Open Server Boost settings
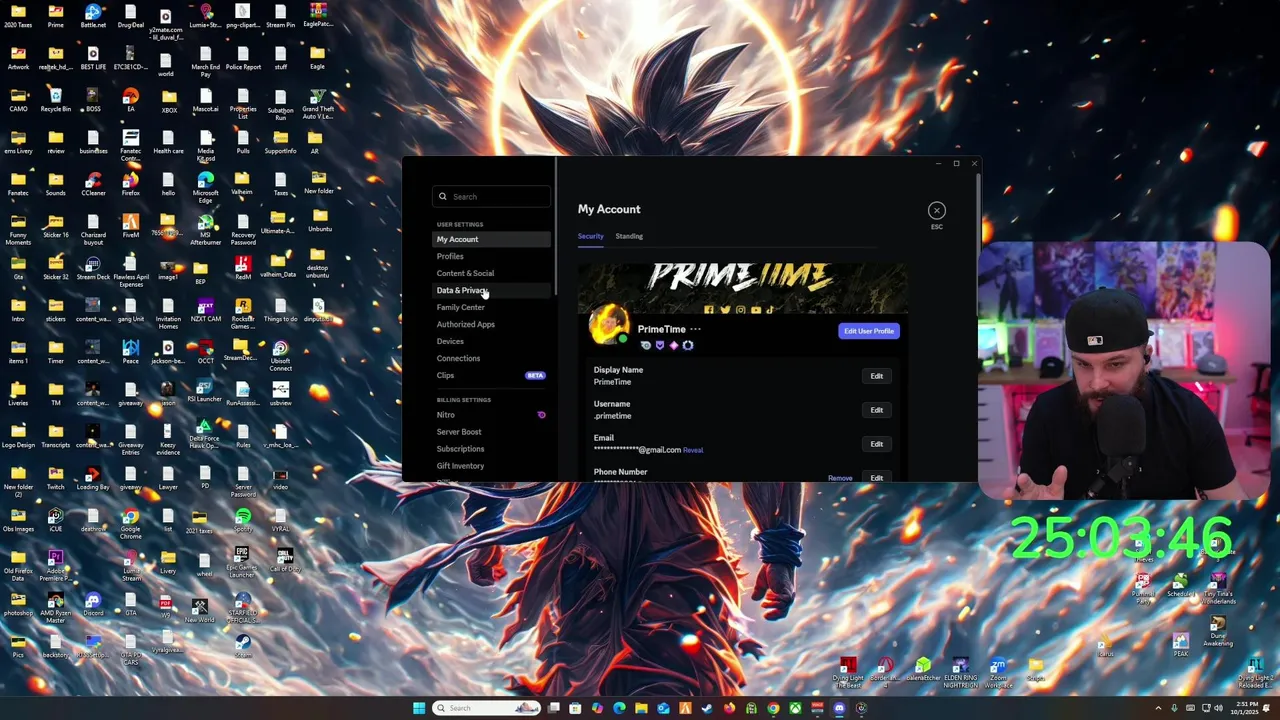The width and height of the screenshot is (1280, 720). (491, 432)
